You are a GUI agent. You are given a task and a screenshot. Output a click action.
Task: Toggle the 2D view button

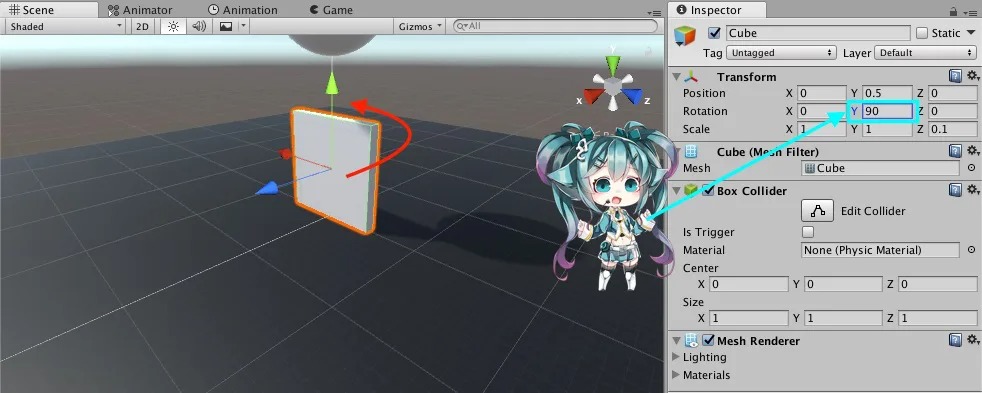tap(143, 26)
